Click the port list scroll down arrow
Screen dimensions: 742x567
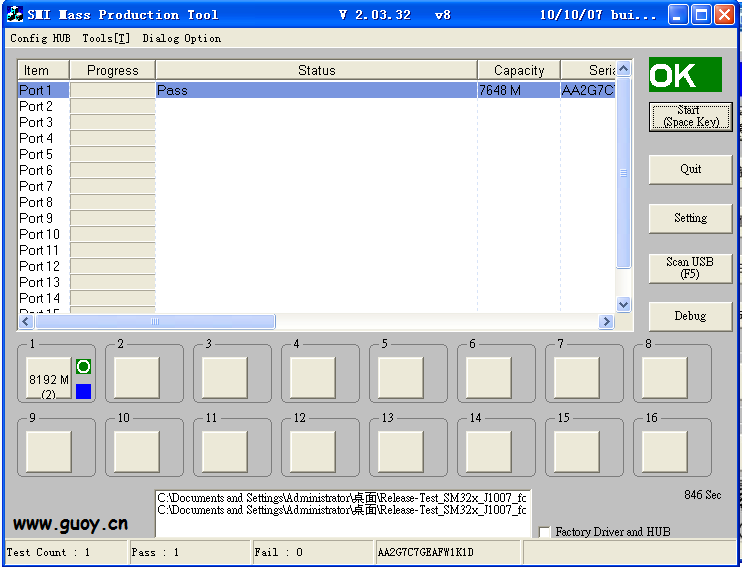click(x=624, y=304)
